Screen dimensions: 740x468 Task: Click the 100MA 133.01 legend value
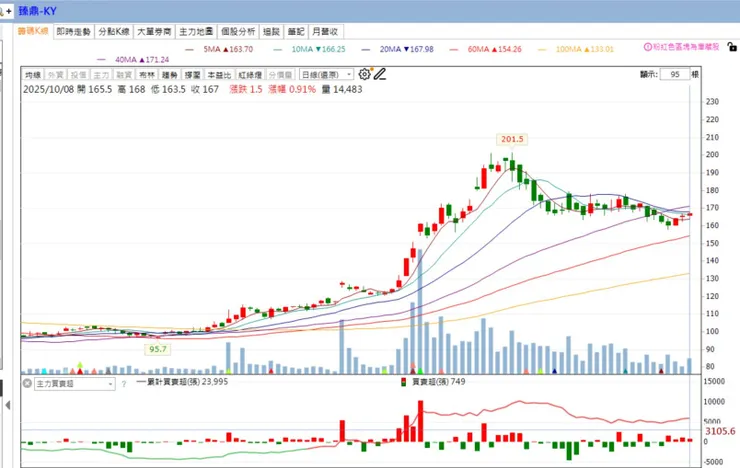click(585, 49)
